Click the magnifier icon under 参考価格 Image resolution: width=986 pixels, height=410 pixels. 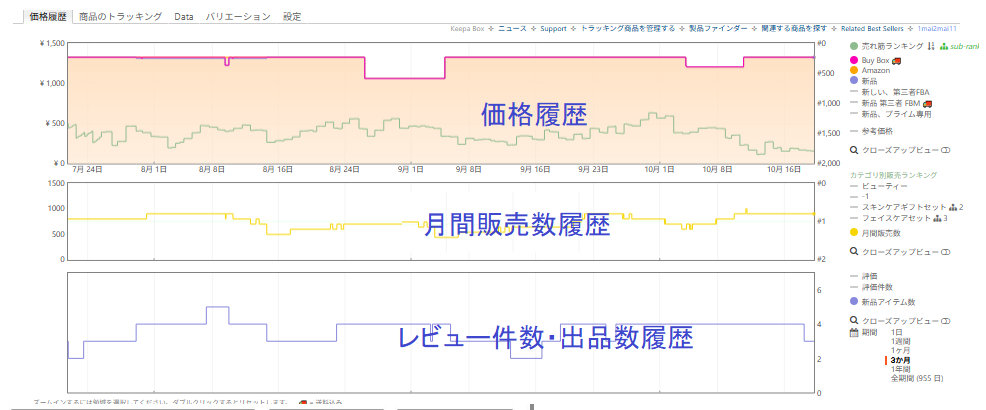853,150
